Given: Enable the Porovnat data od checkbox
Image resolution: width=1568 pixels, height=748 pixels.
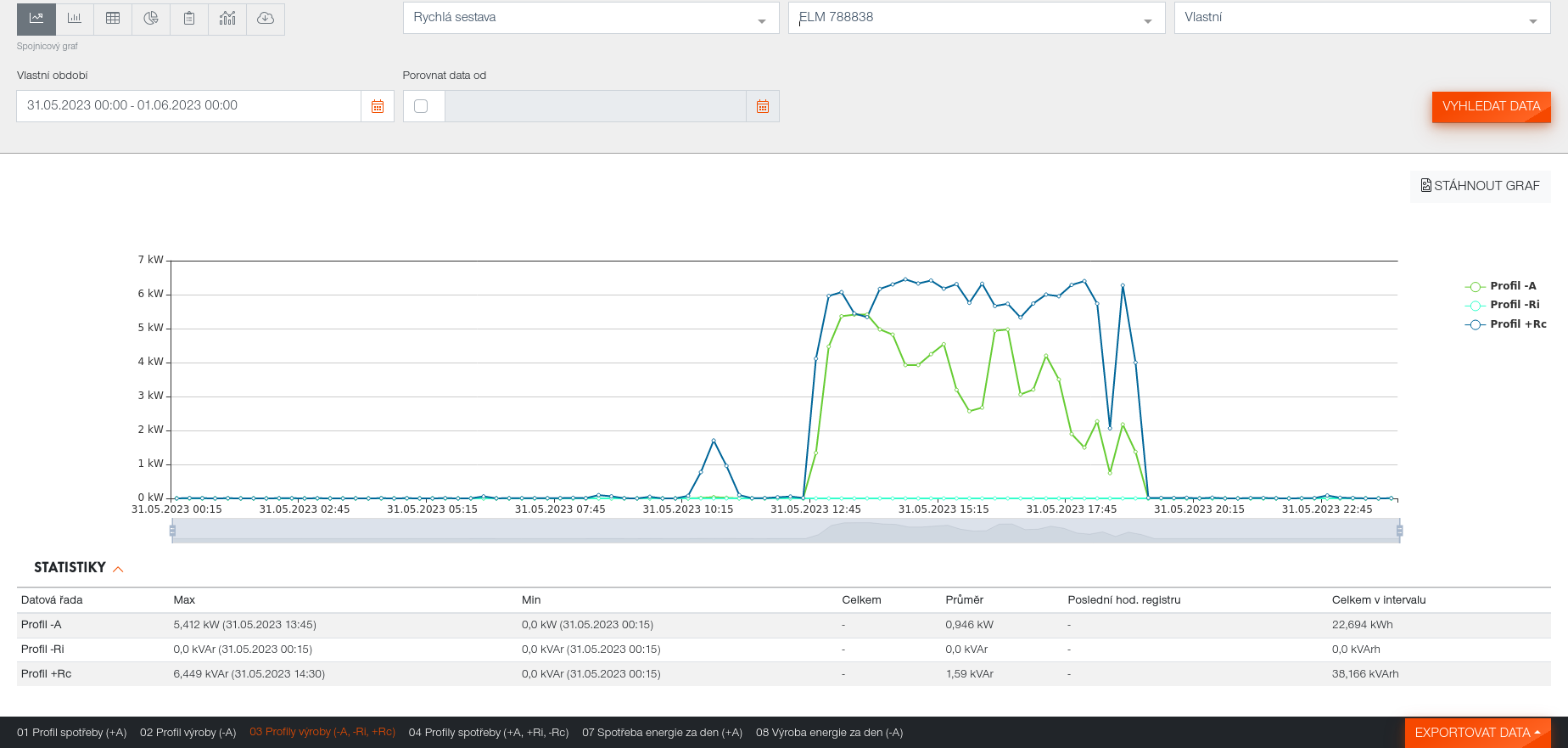Looking at the screenshot, I should [421, 106].
